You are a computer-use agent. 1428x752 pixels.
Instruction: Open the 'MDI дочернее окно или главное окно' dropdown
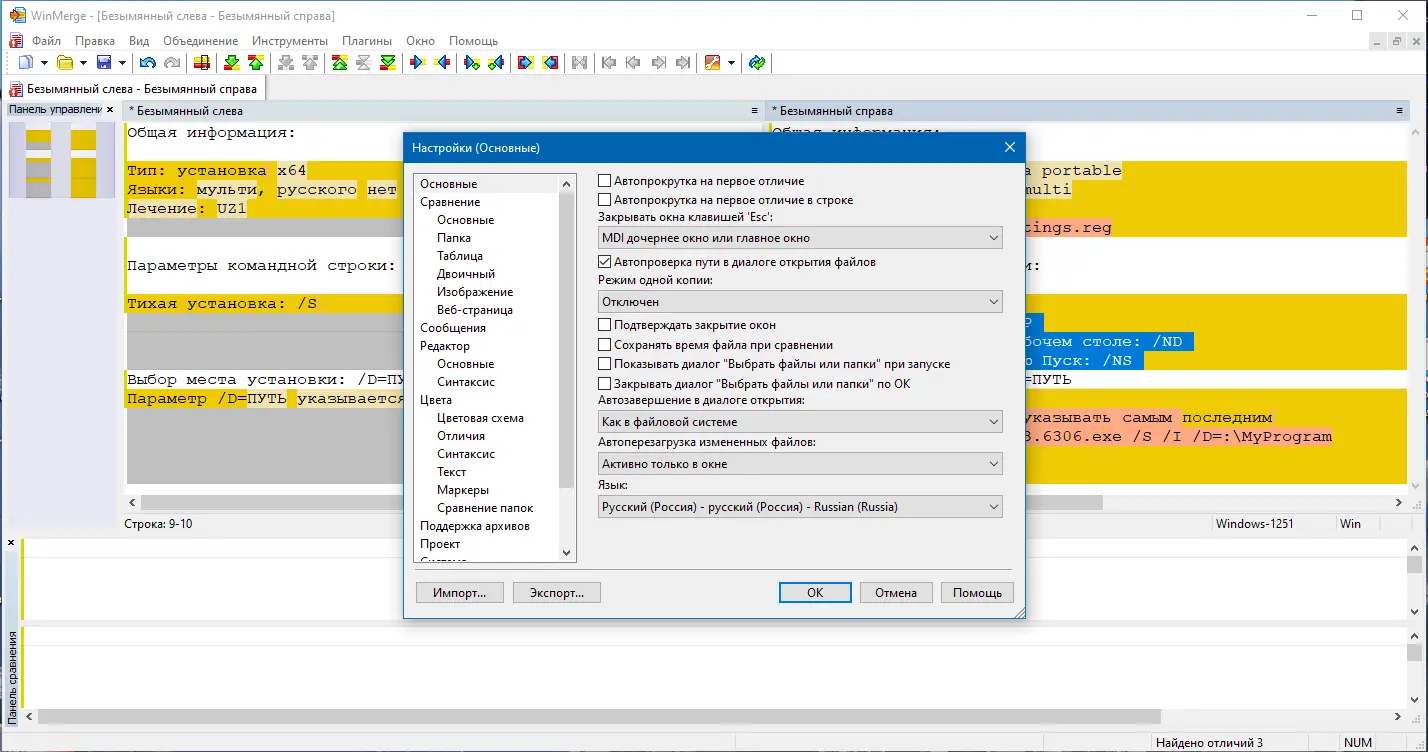[x=800, y=238]
